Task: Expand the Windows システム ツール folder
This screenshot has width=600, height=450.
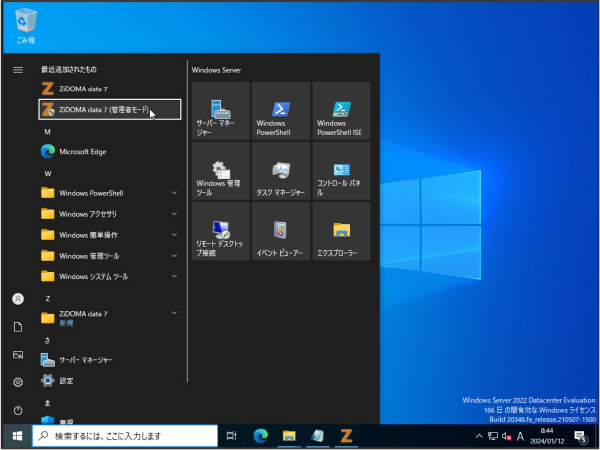Action: (110, 276)
